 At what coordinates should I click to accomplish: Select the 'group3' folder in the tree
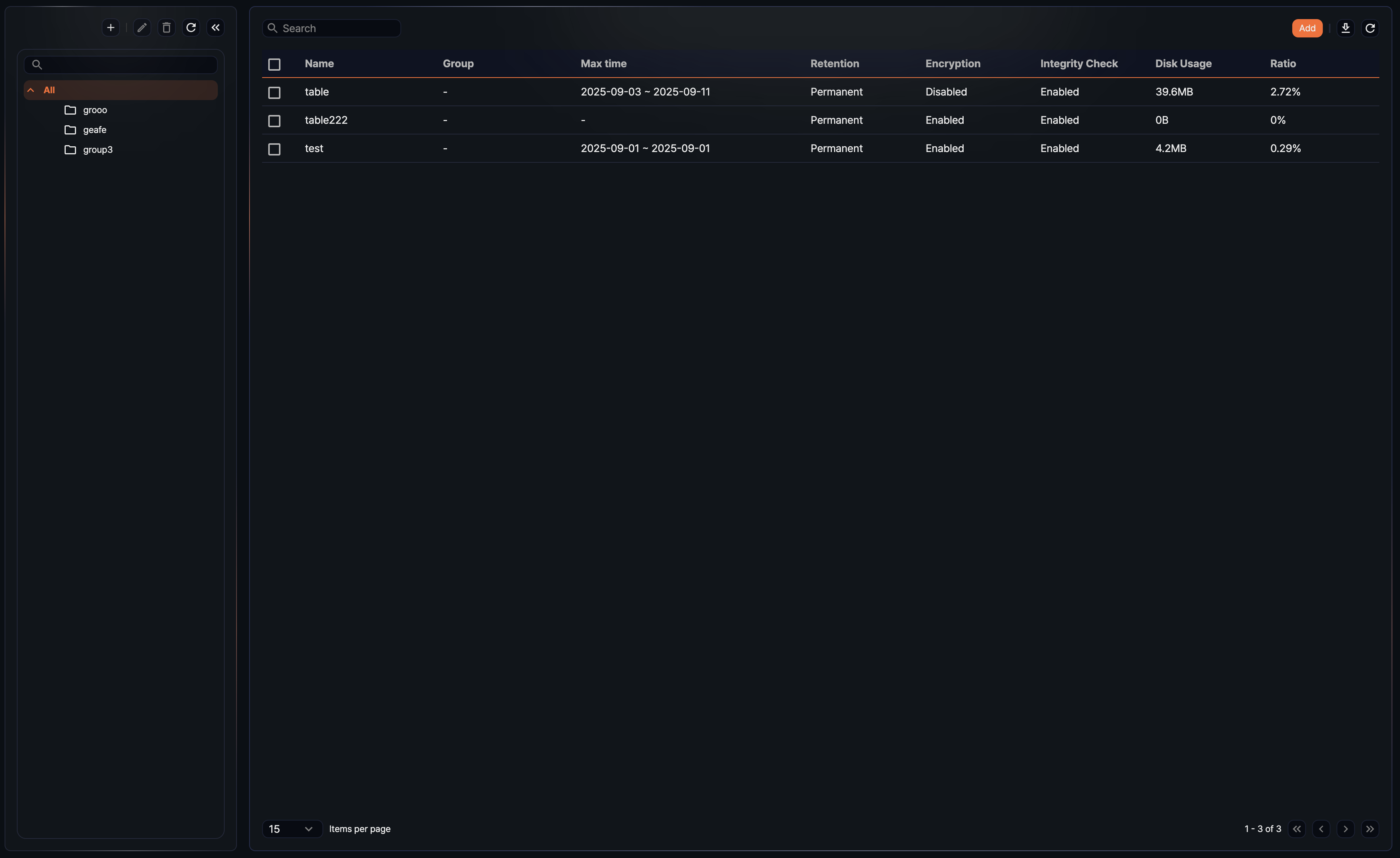(x=98, y=149)
